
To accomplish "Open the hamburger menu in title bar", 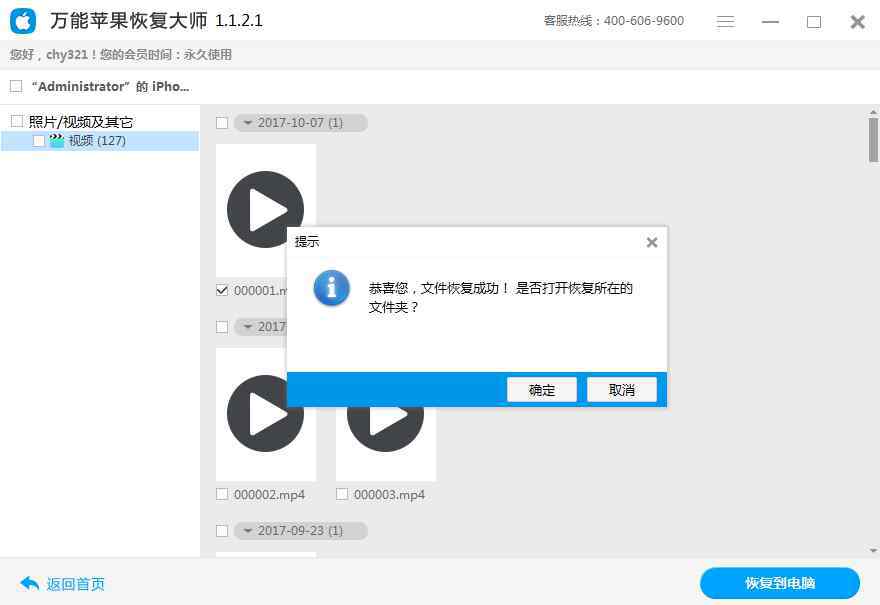I will pos(725,22).
